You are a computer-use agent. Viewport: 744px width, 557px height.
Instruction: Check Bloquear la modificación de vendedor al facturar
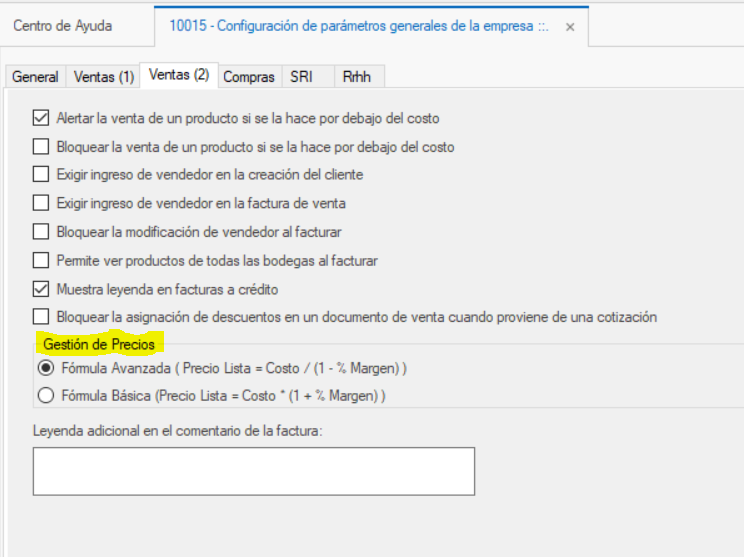pos(41,232)
